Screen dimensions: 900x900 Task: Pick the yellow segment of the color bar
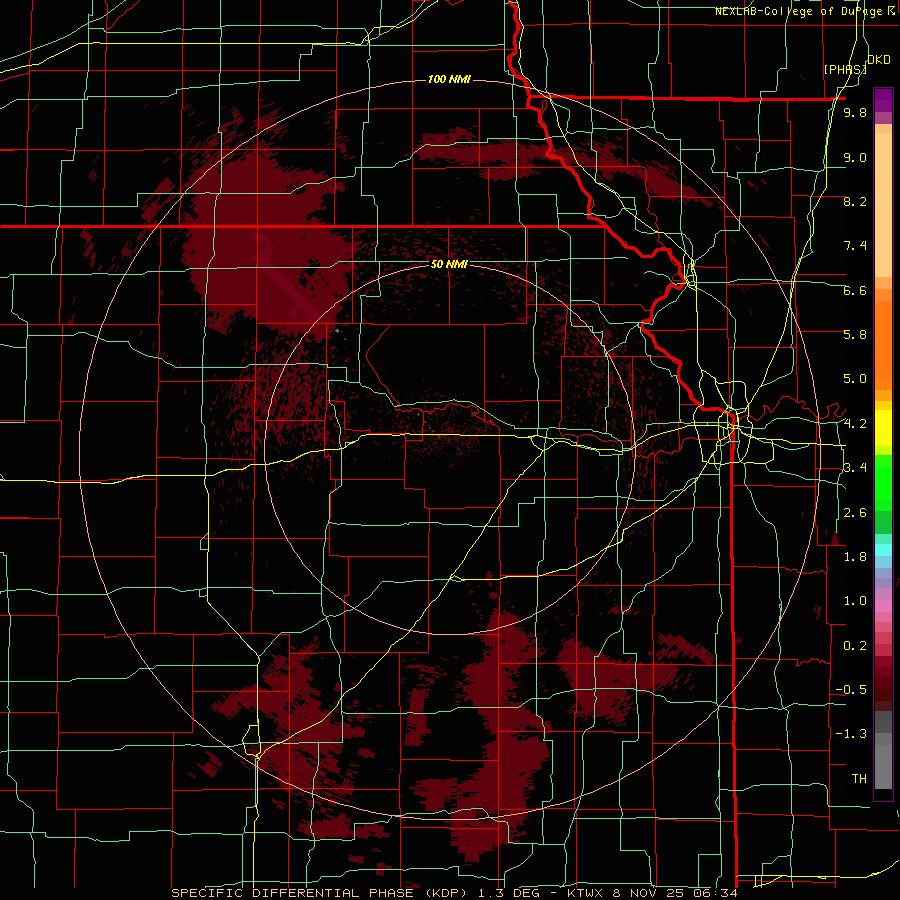click(x=883, y=428)
